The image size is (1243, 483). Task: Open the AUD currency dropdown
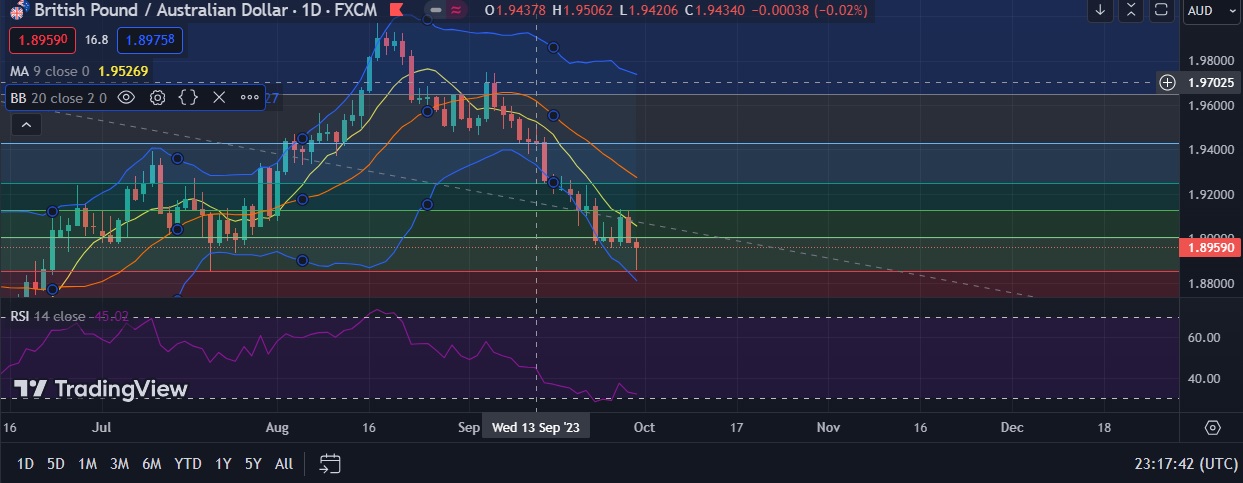pyautogui.click(x=1212, y=10)
